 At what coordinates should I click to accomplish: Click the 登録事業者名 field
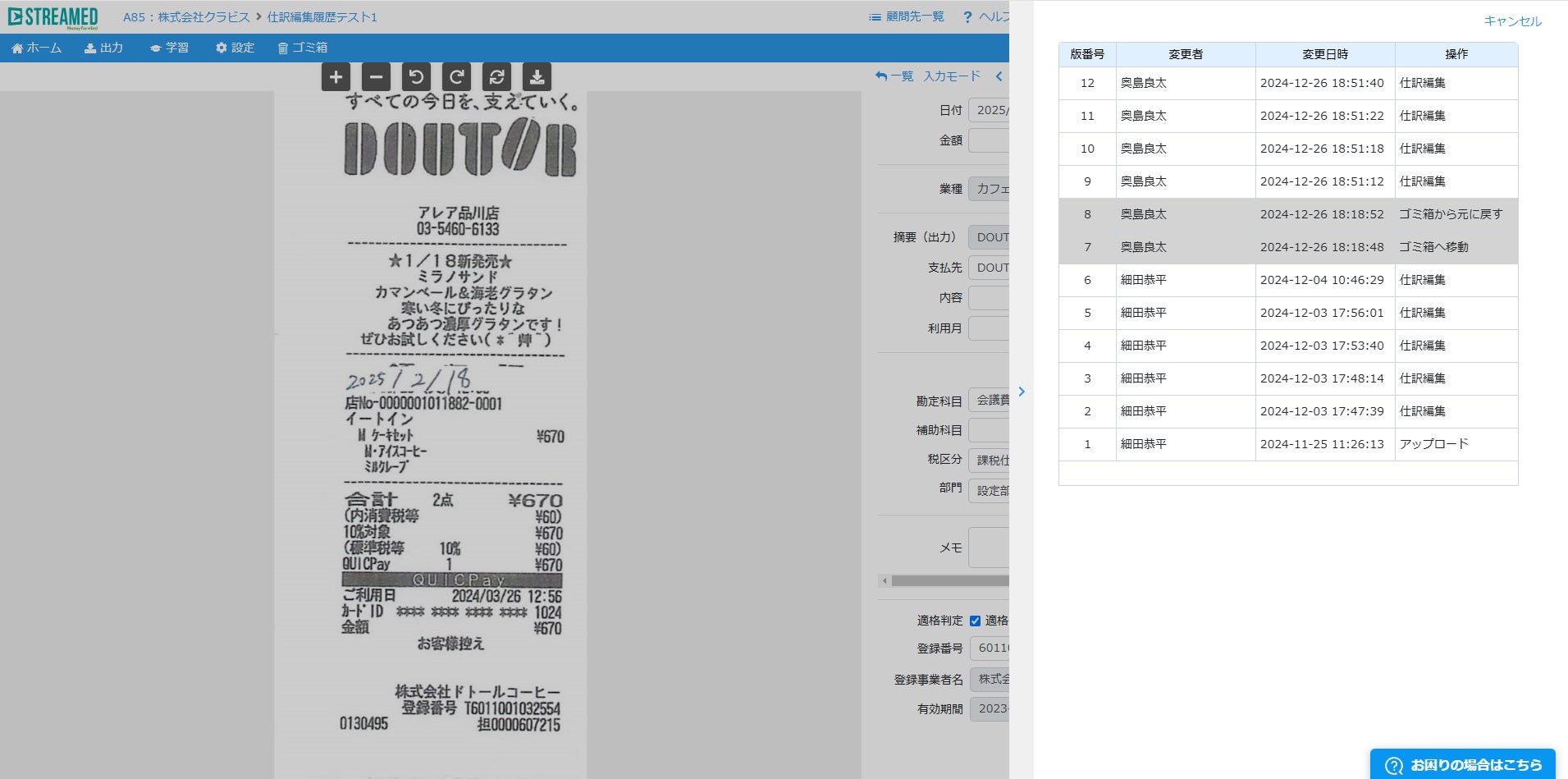[990, 680]
